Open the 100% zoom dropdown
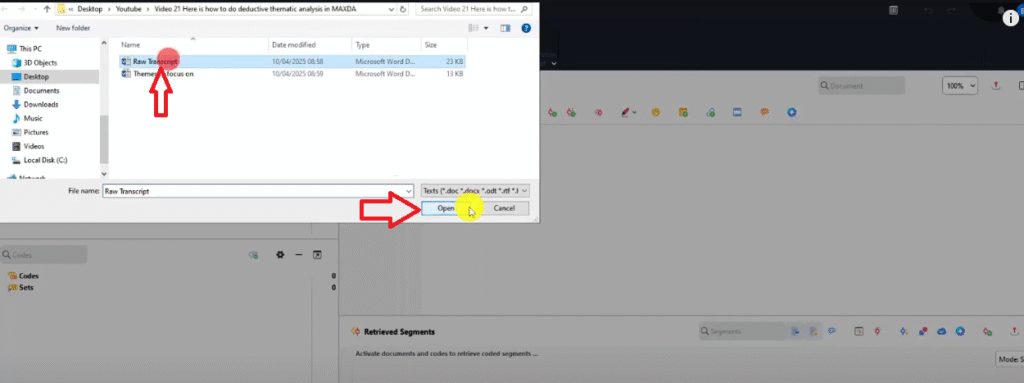 pos(959,86)
